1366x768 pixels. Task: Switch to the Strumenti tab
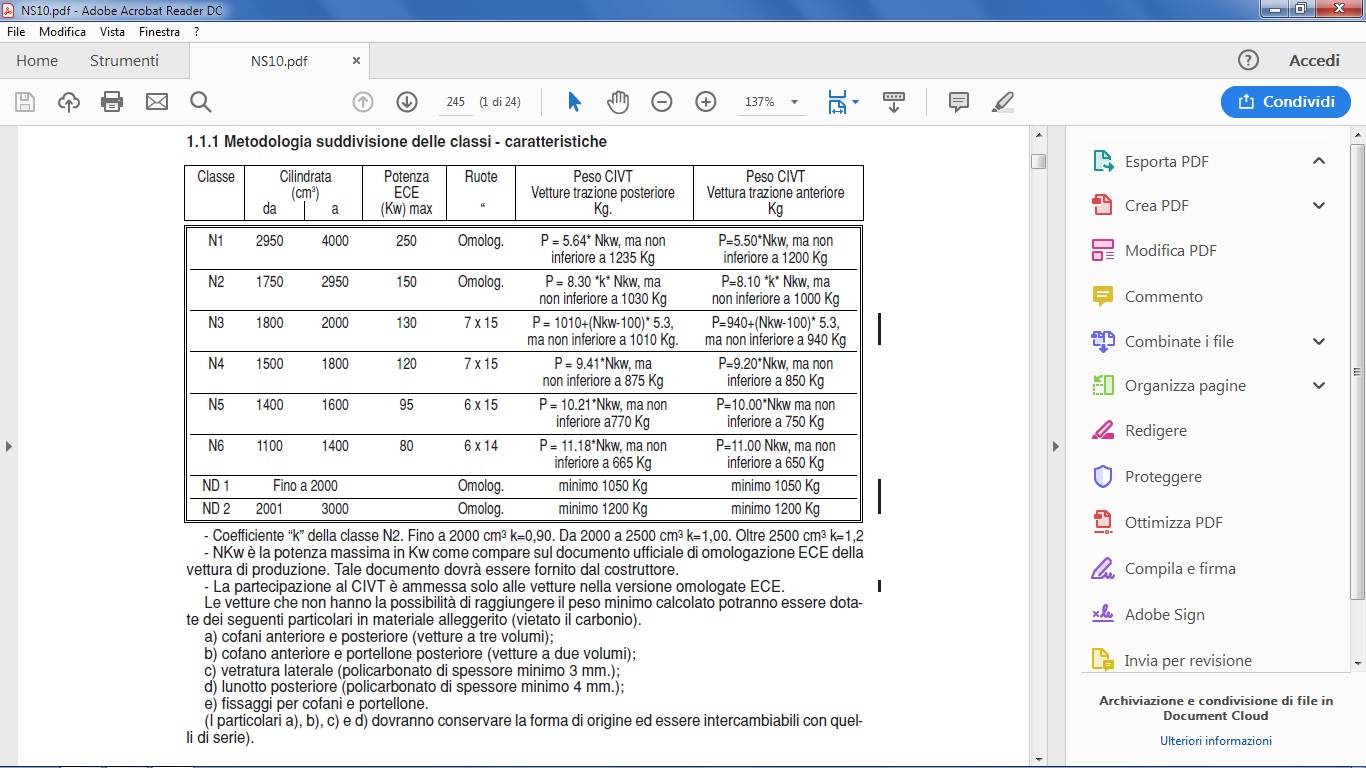tap(124, 61)
